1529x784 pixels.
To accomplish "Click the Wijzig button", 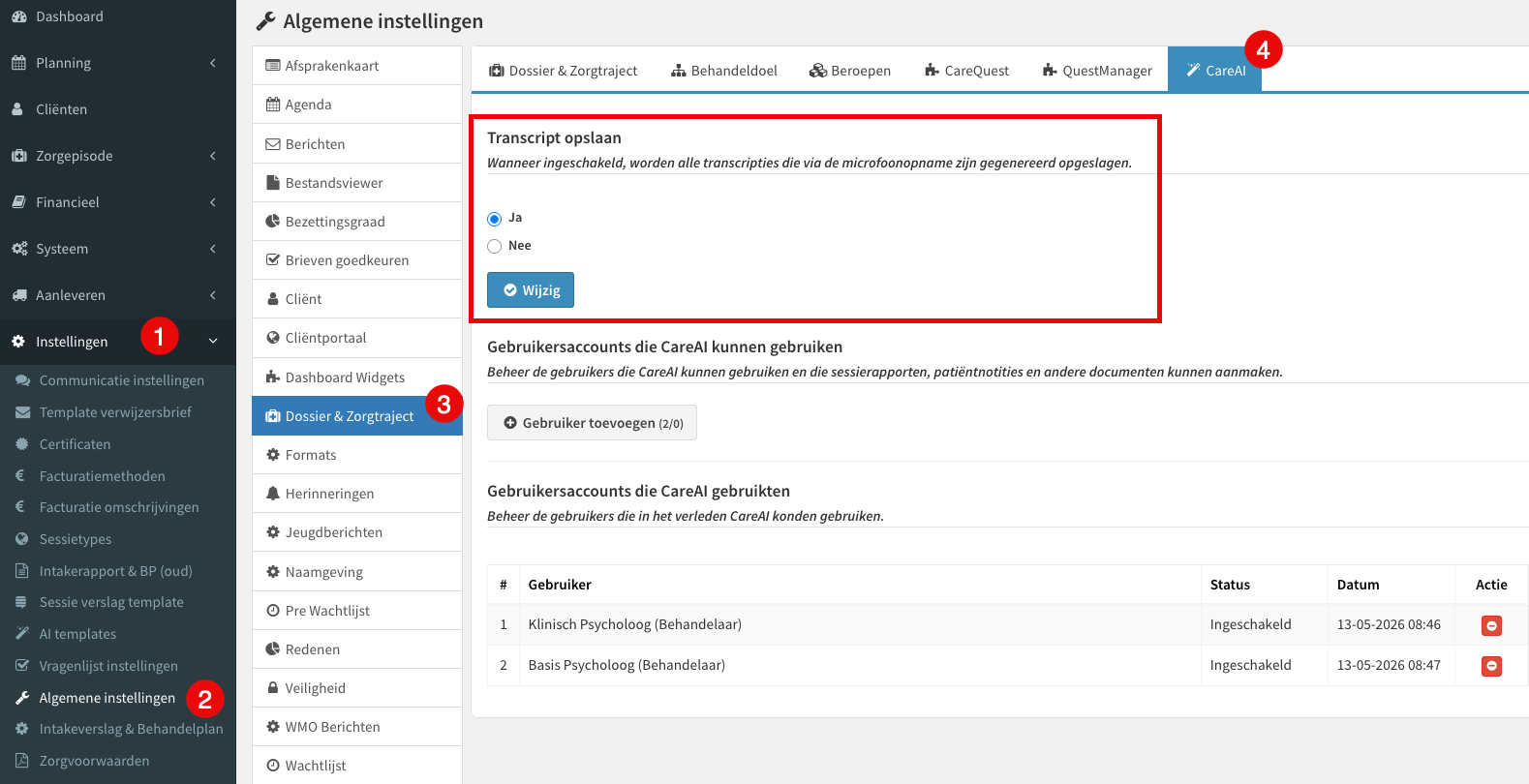I will tap(531, 290).
